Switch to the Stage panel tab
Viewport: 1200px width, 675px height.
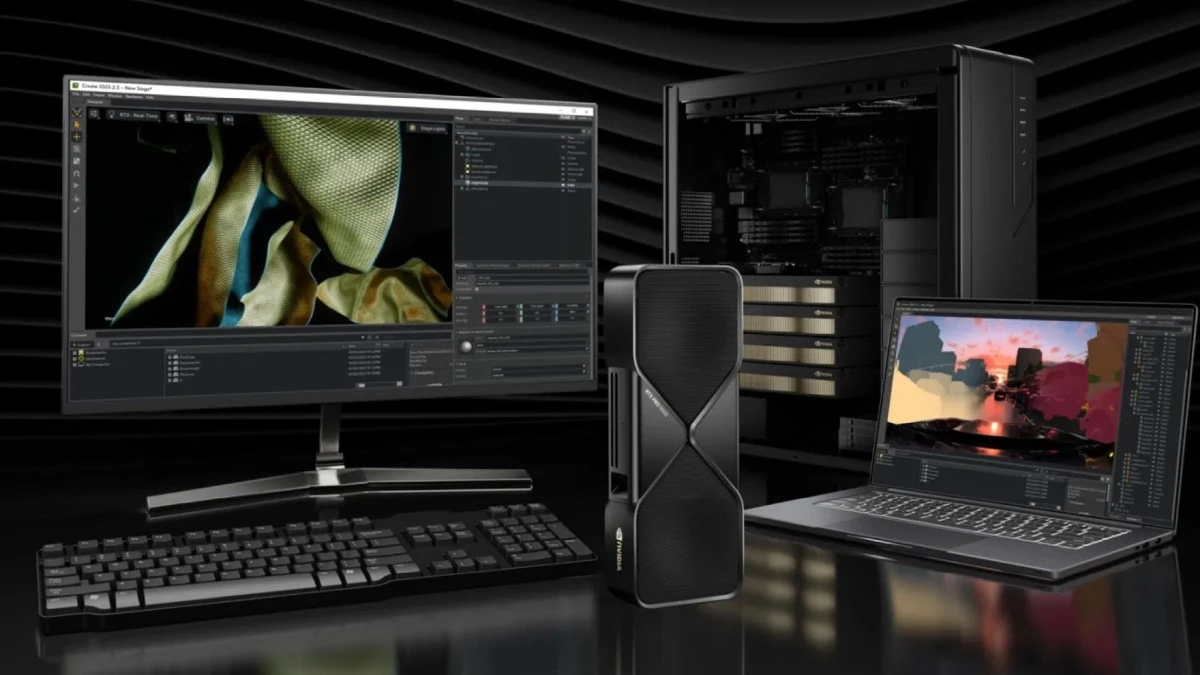[x=459, y=118]
